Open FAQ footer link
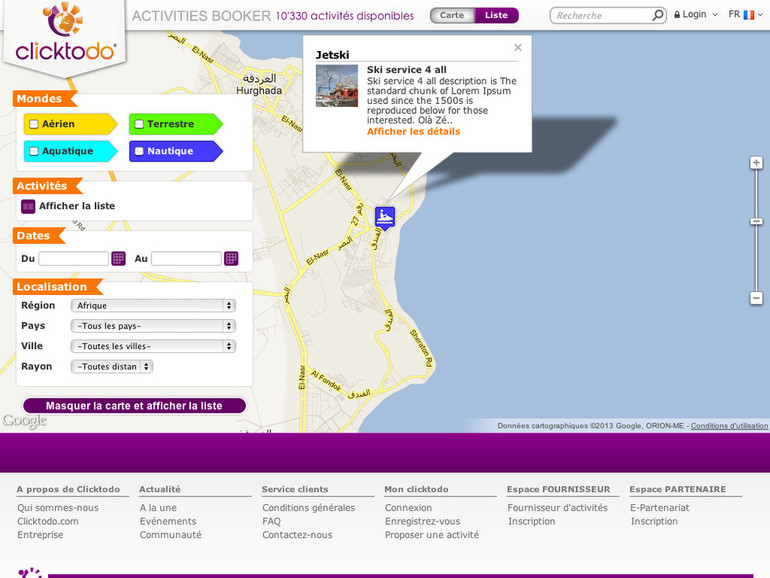Viewport: 770px width, 578px height. point(272,522)
